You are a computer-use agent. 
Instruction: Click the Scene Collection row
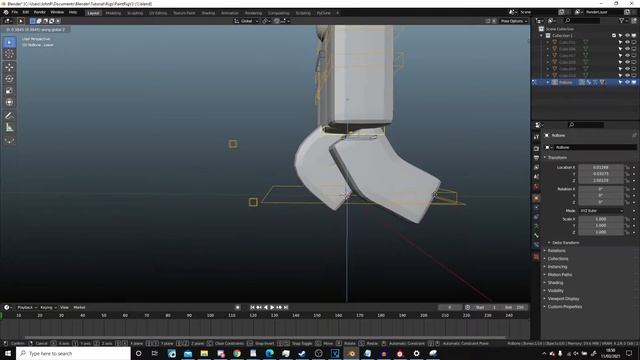(559, 29)
